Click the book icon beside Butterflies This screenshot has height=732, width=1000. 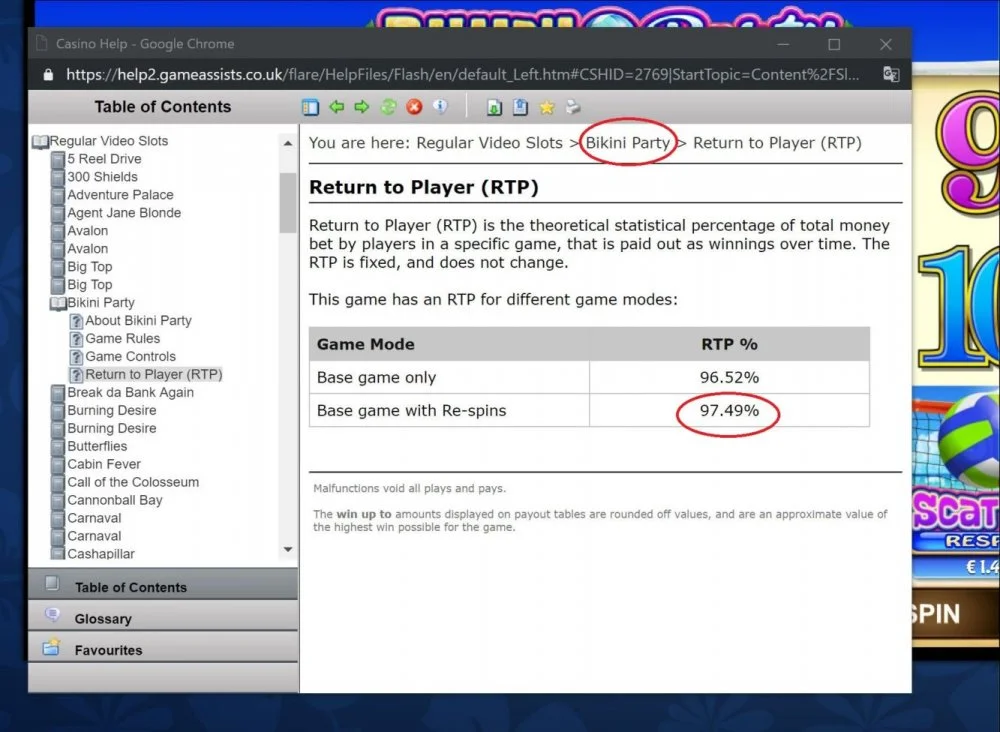(x=58, y=446)
